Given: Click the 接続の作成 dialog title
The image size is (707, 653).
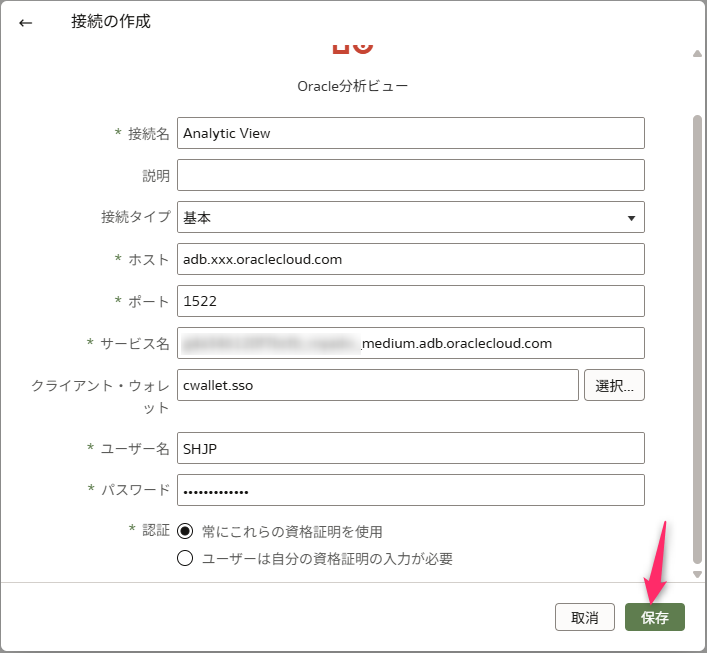Looking at the screenshot, I should coord(110,22).
